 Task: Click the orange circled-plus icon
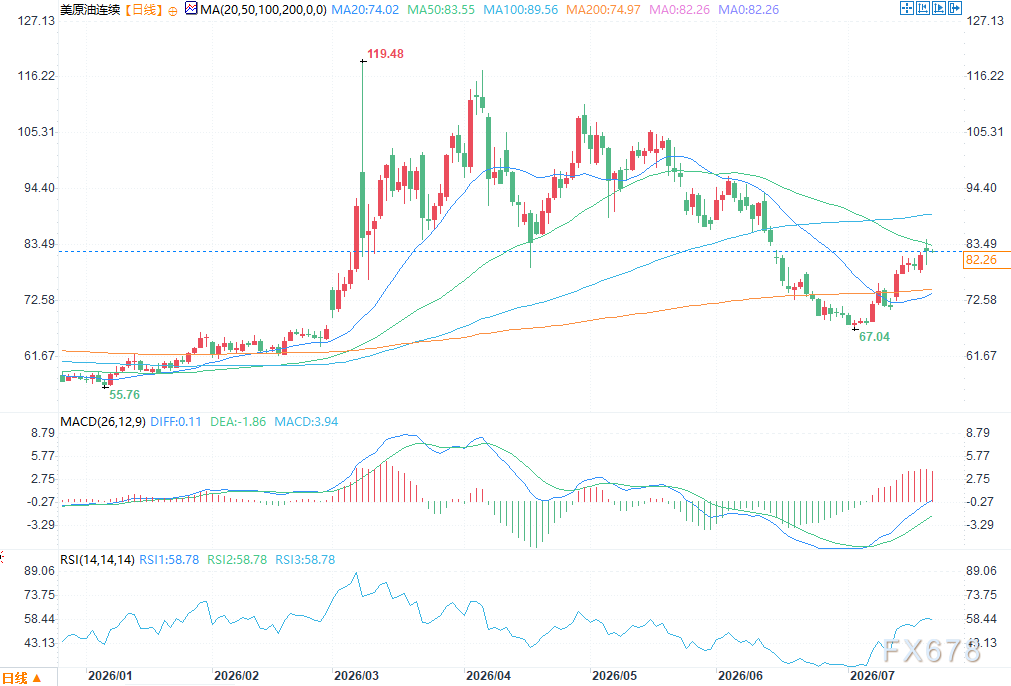click(173, 11)
